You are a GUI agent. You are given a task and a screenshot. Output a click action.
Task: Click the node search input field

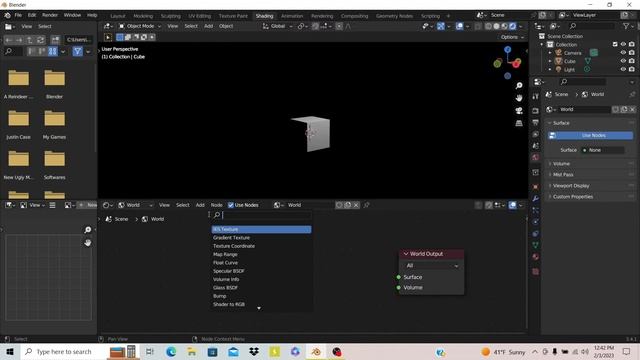[261, 215]
